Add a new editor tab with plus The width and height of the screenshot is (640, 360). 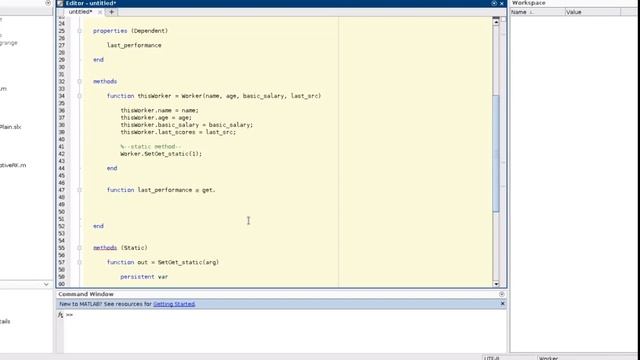click(x=111, y=12)
